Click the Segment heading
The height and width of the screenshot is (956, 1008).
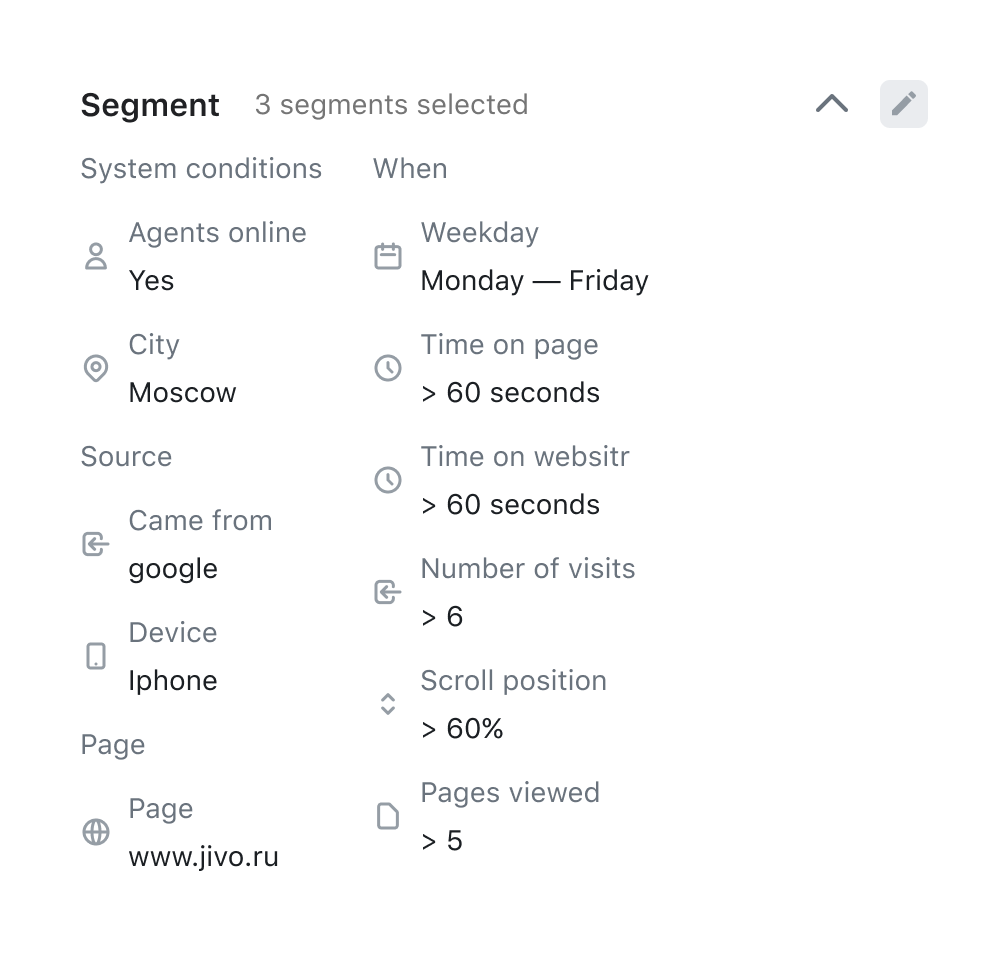click(150, 105)
